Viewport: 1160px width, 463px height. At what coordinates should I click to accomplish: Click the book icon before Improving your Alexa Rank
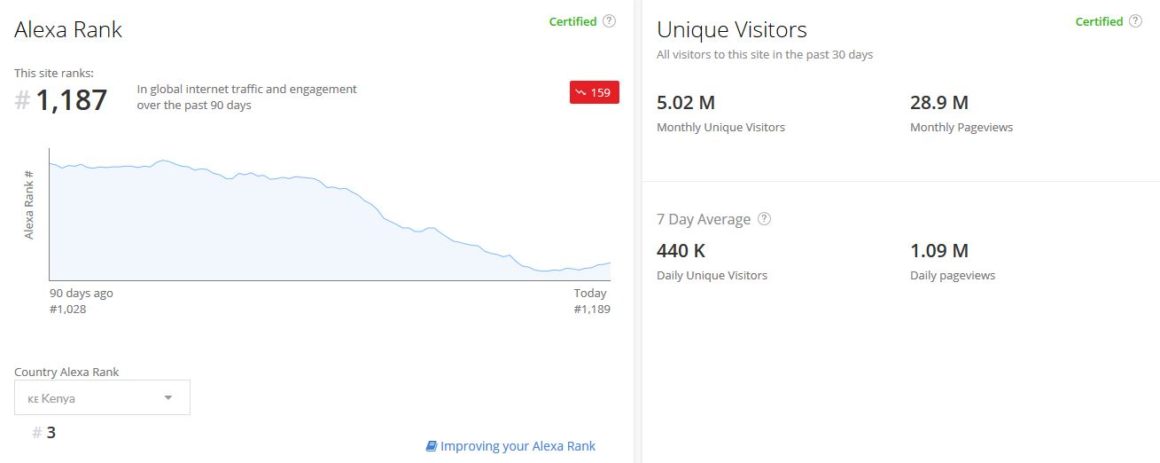[x=431, y=446]
